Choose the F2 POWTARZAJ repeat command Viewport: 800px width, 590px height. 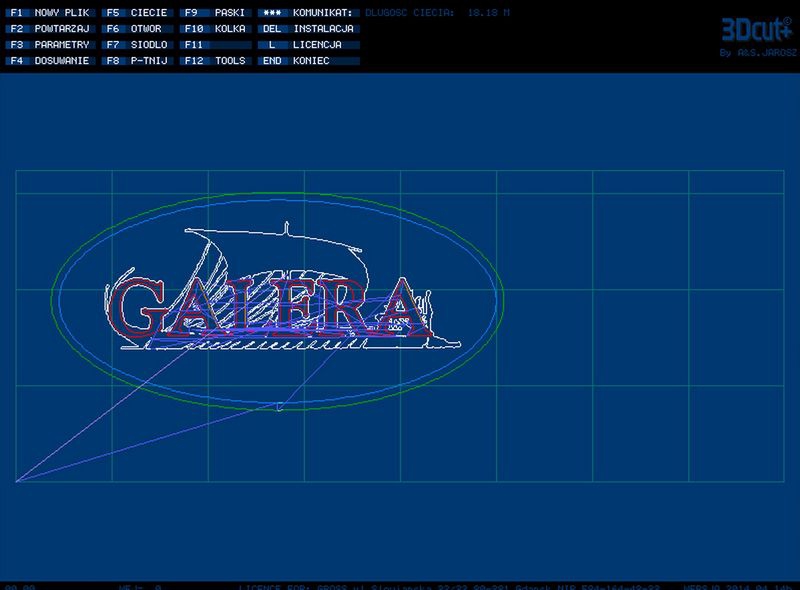[x=50, y=29]
